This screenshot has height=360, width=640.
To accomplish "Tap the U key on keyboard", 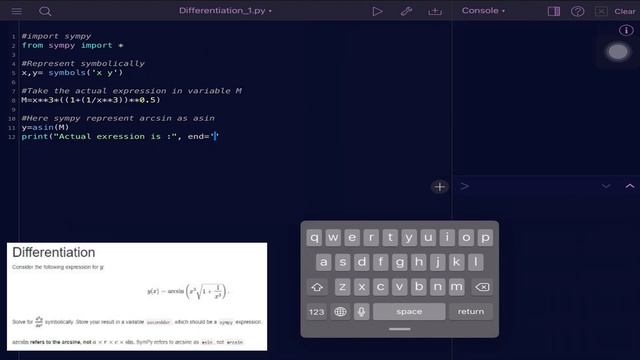I will pyautogui.click(x=428, y=238).
